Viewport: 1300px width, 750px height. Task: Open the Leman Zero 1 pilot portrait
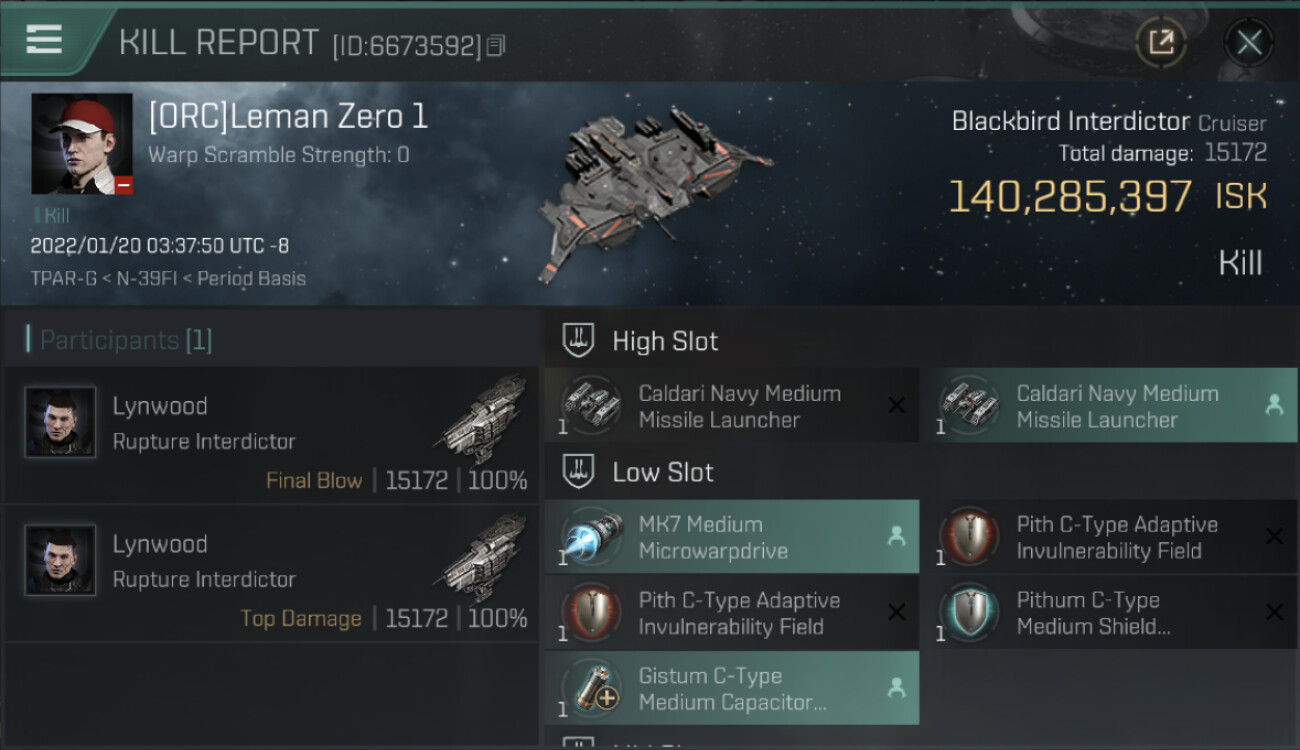[82, 144]
